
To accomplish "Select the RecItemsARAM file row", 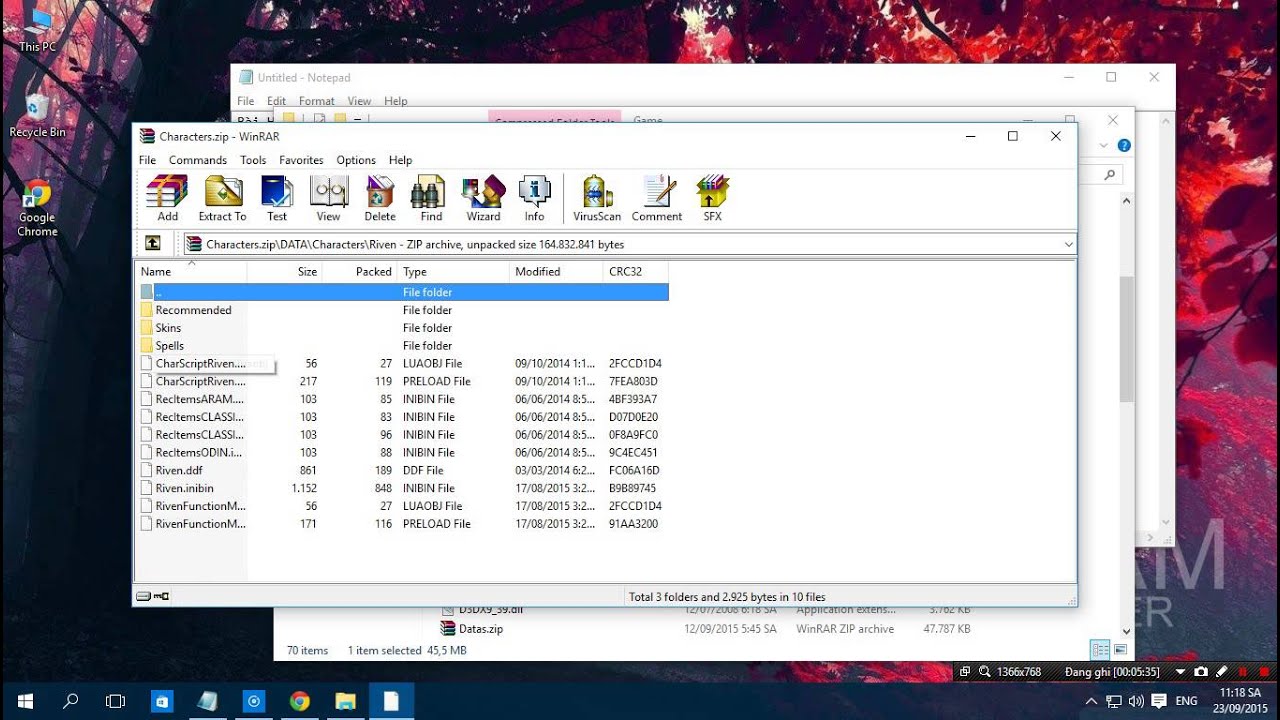I will click(x=402, y=399).
